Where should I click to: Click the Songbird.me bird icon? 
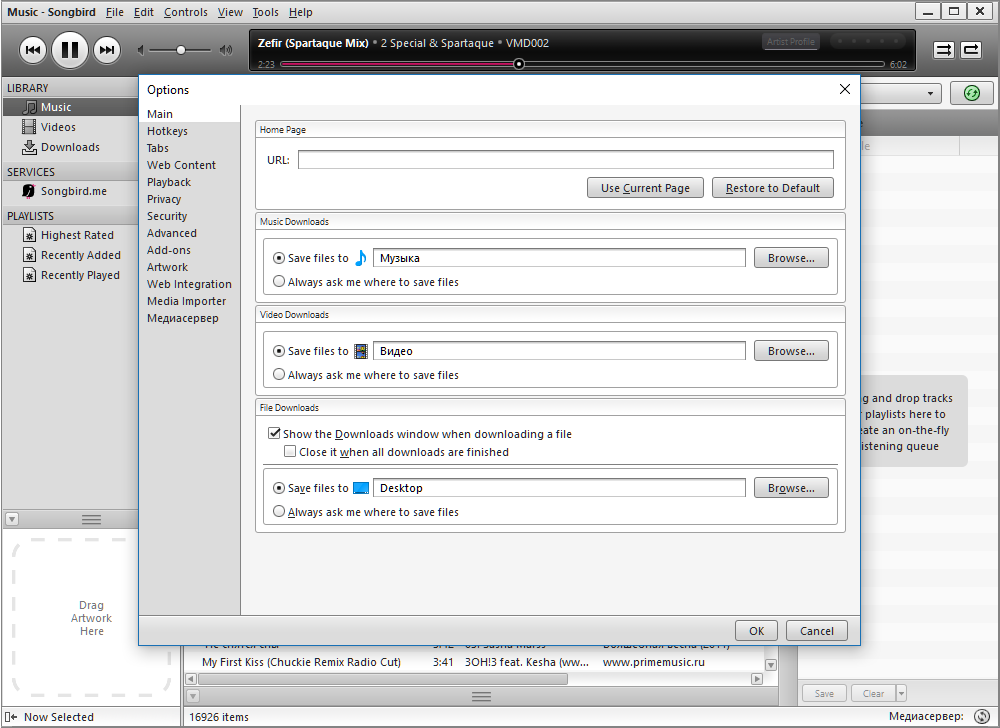(x=29, y=191)
